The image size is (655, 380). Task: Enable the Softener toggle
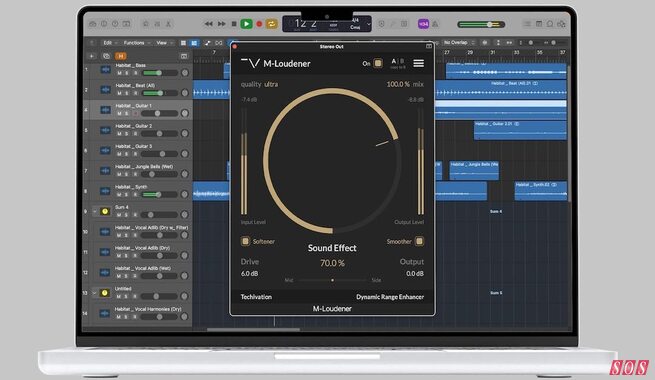coord(245,241)
